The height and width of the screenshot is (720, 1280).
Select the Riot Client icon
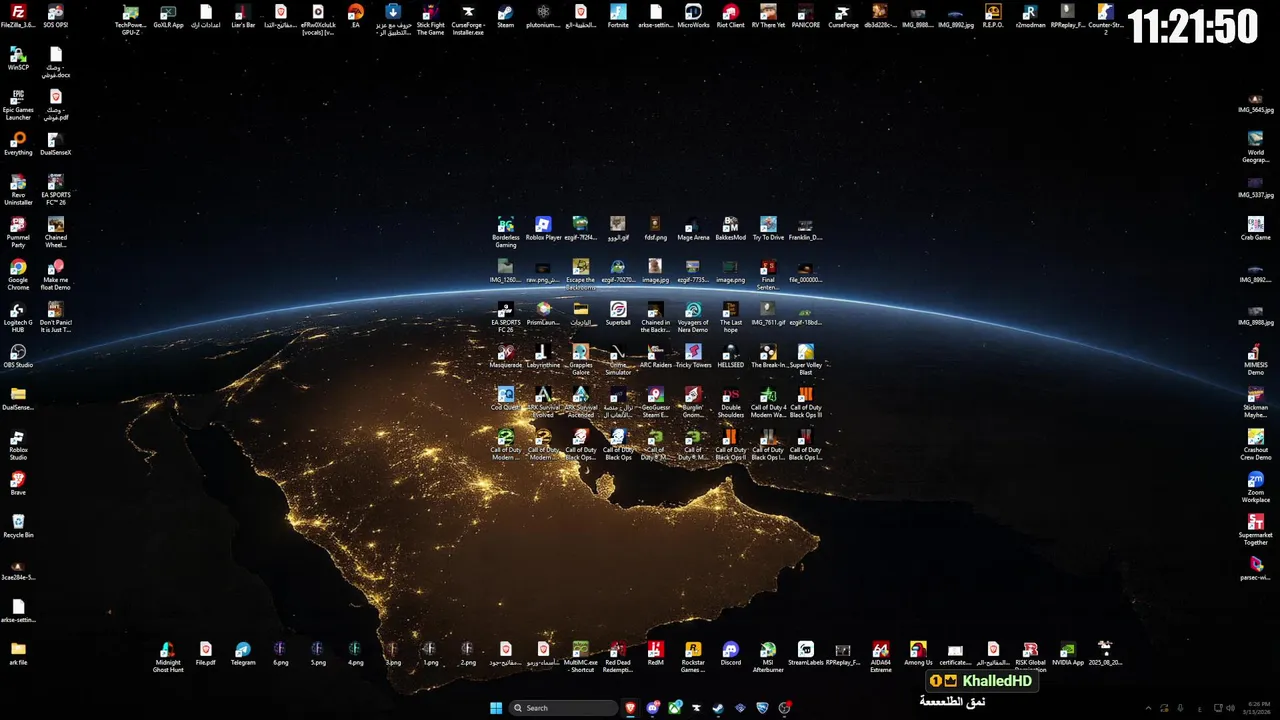click(x=731, y=17)
